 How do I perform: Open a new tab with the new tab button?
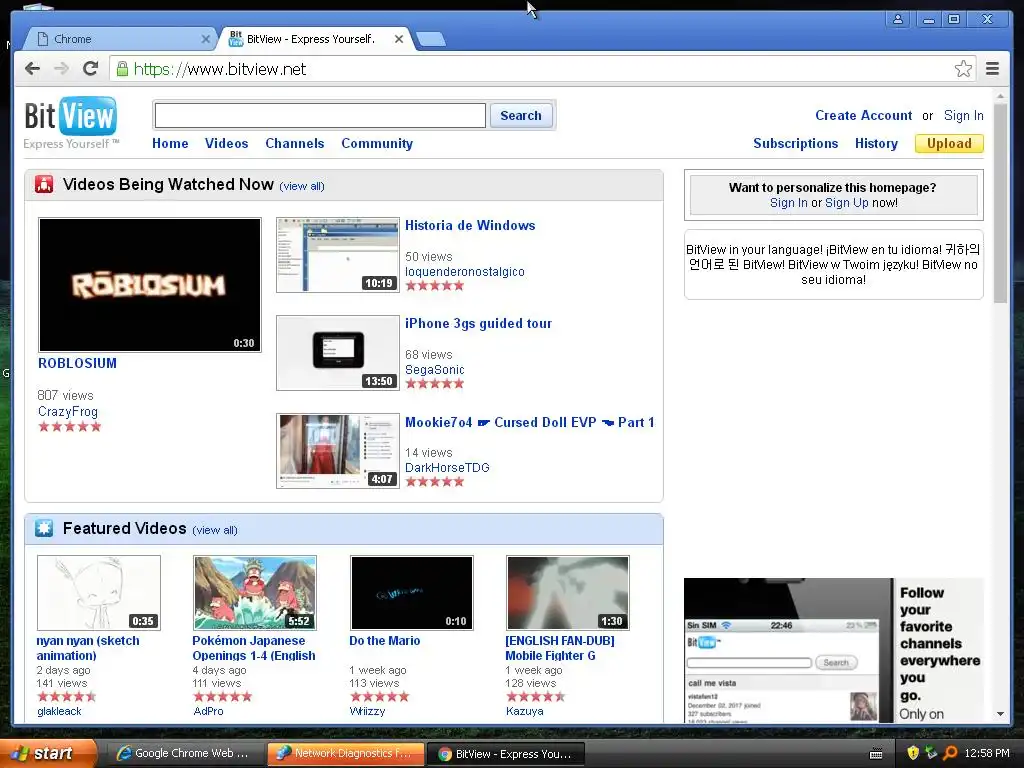[431, 39]
